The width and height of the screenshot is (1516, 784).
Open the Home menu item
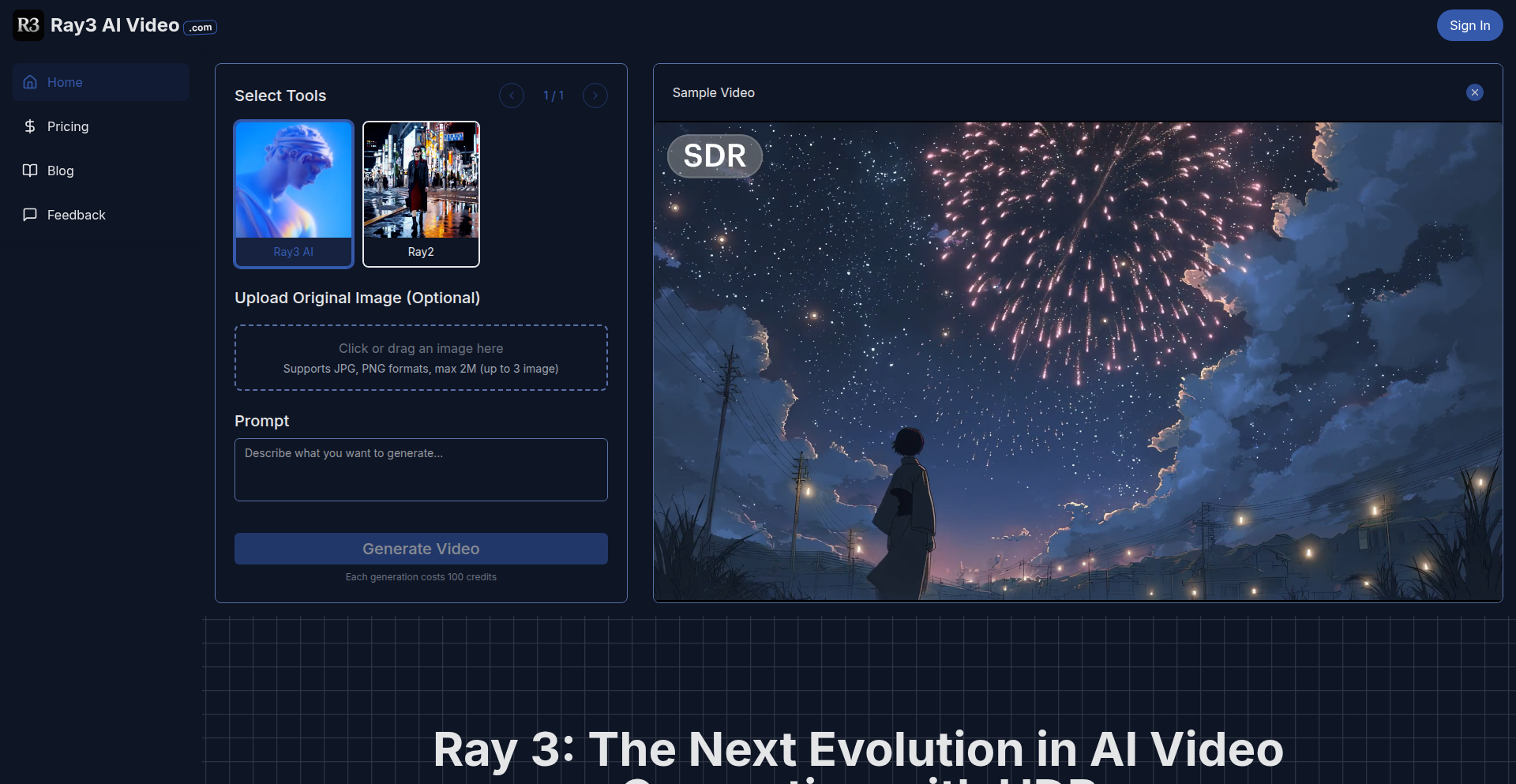tap(101, 82)
